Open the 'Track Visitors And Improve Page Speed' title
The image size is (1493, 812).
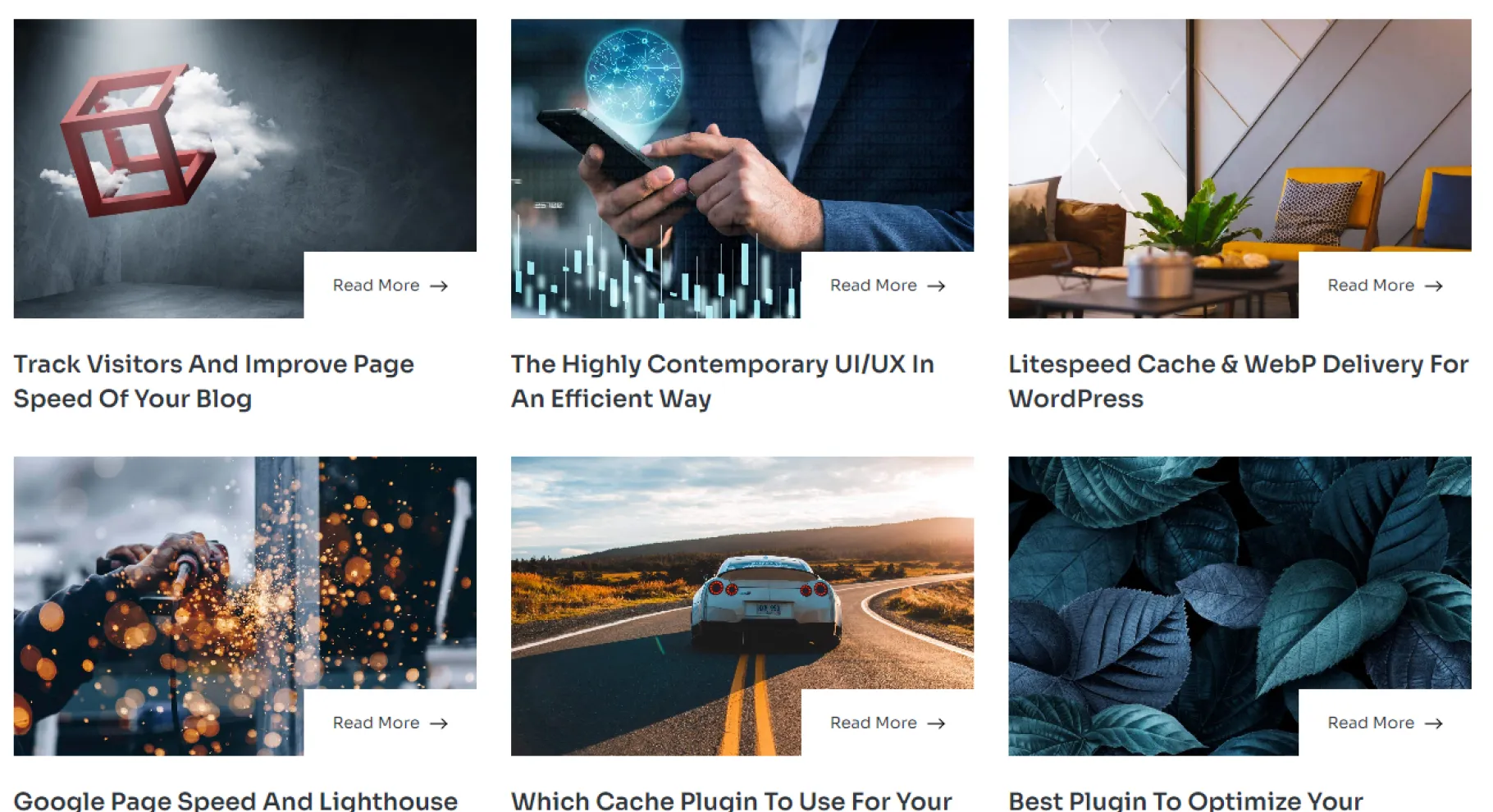pos(214,381)
